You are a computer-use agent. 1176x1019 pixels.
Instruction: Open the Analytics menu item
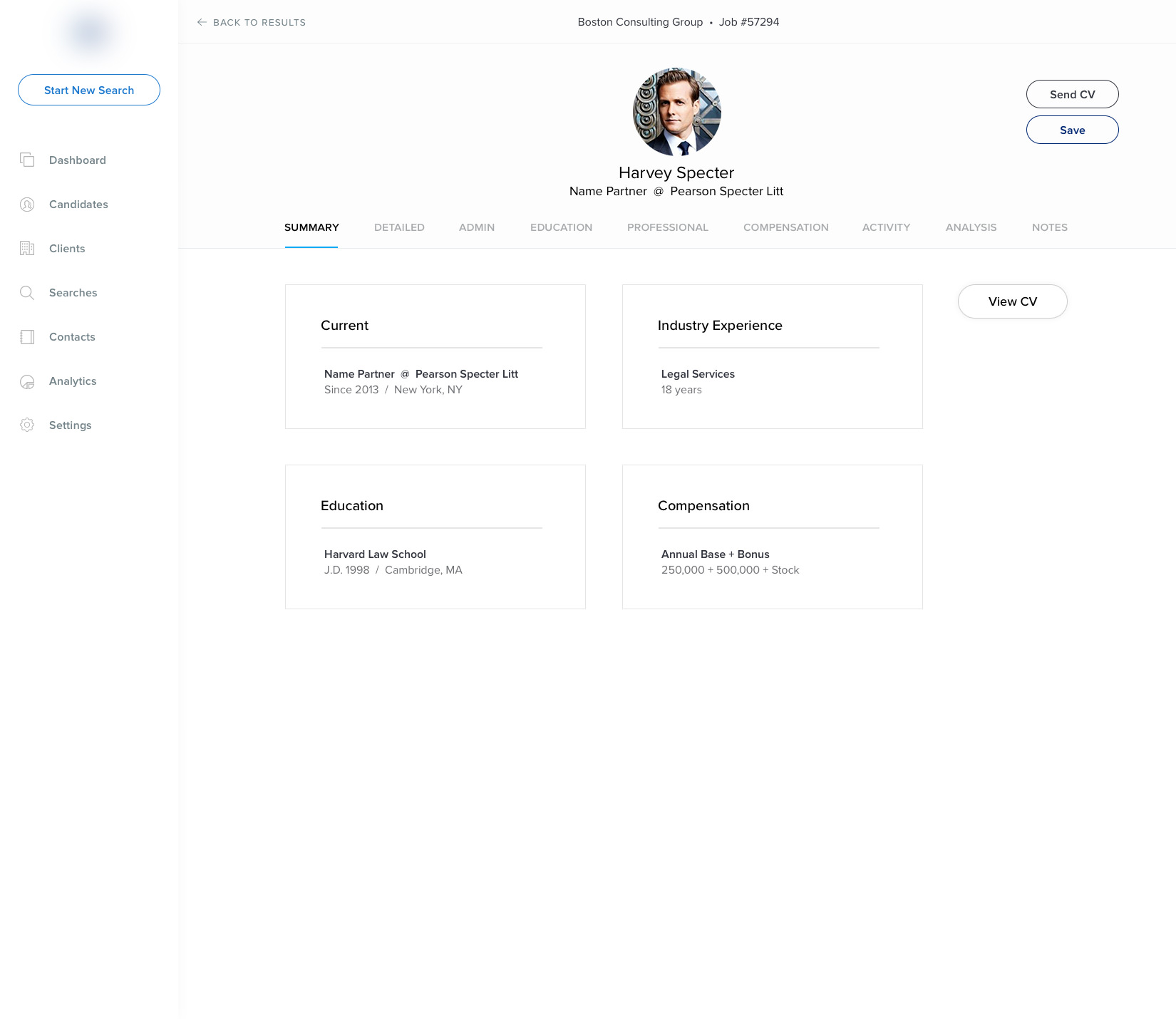(x=73, y=381)
